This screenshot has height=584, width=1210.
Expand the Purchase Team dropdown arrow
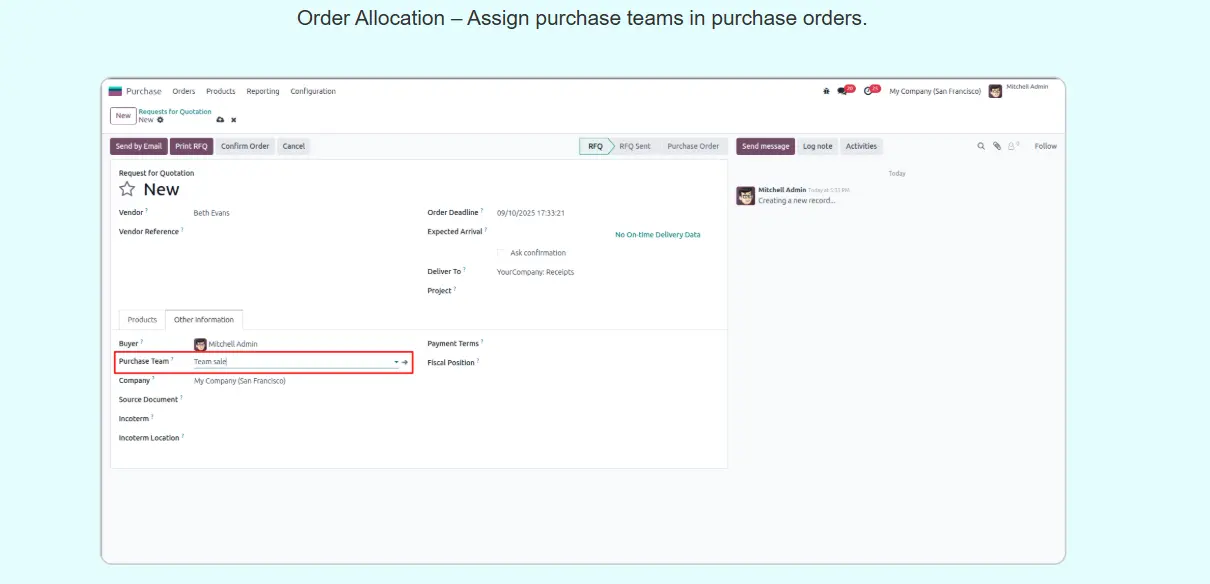396,362
